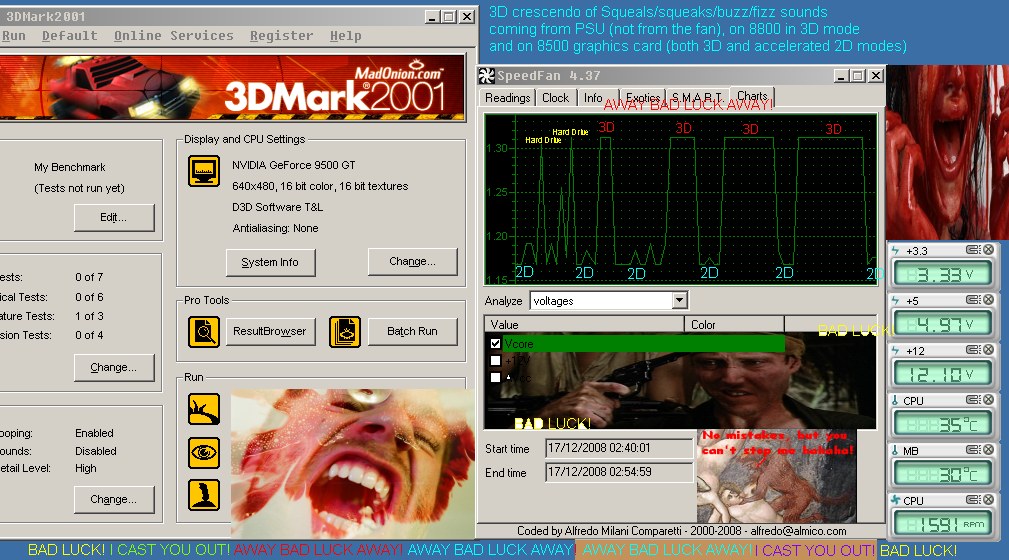The width and height of the screenshot is (1009, 560).
Task: Switch to the Info tab in SpeedFan
Action: pyautogui.click(x=593, y=98)
